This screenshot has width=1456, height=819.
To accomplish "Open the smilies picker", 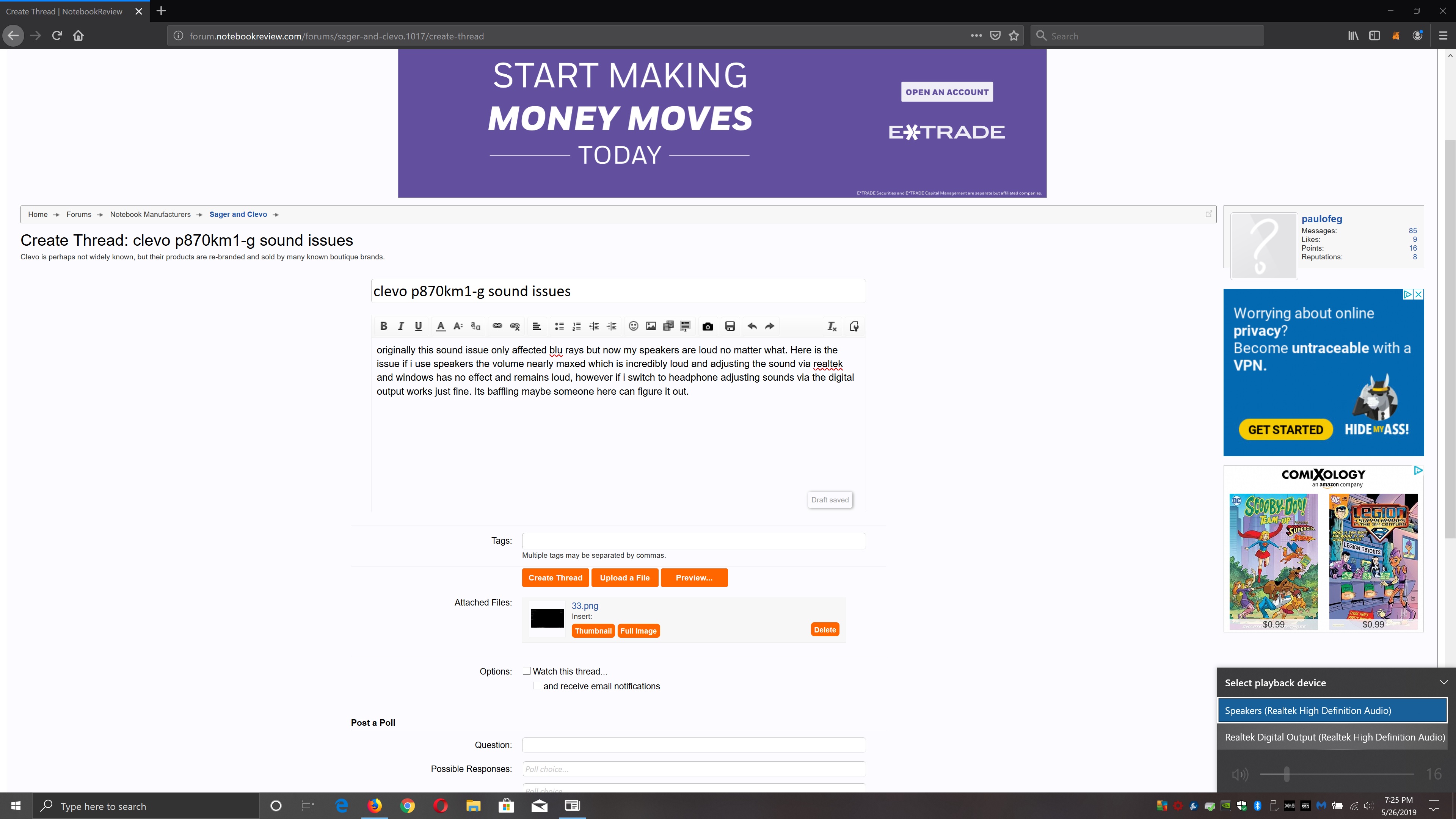I will (x=634, y=326).
